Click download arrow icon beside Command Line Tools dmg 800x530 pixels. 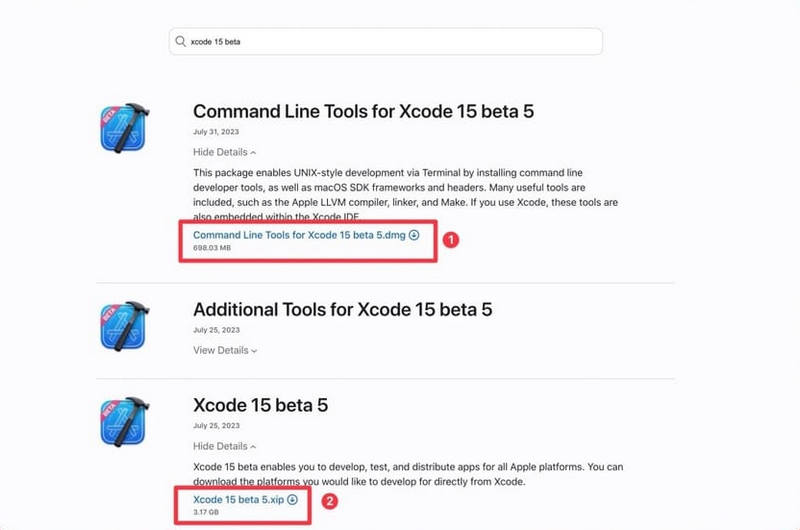[414, 235]
